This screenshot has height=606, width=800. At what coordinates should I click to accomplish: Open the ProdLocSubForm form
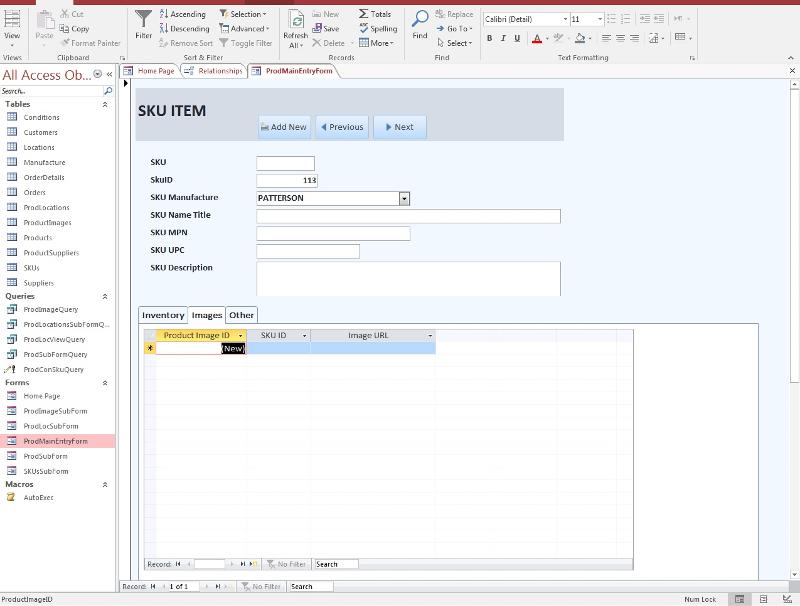[x=51, y=426]
